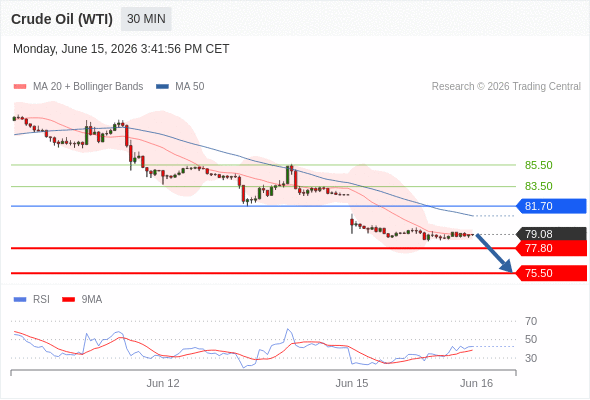
Task: Toggle the RSI legend entry
Action: point(32,300)
